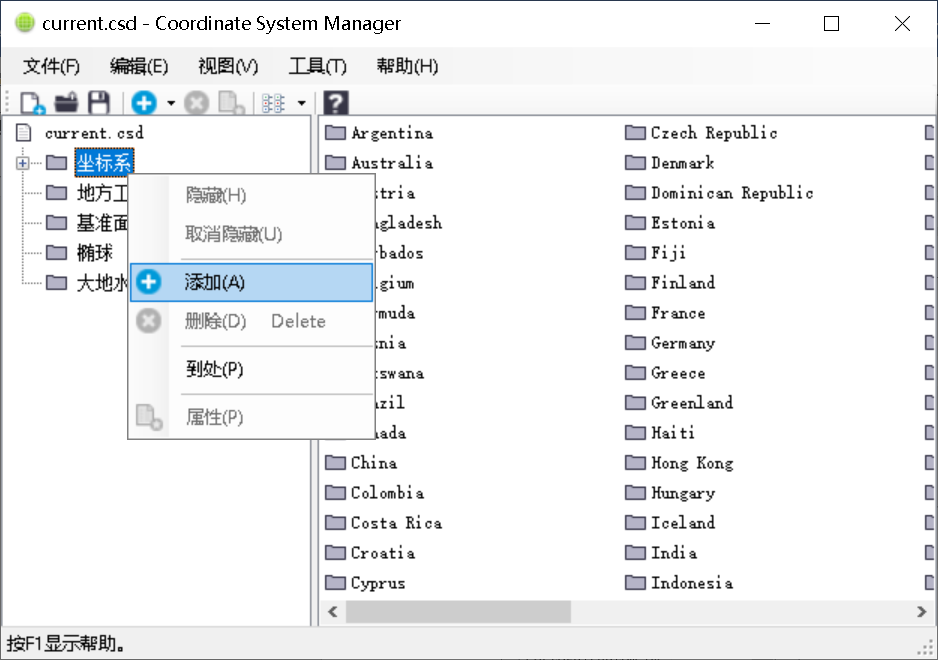This screenshot has width=938, height=660.
Task: Select the Germany folder
Action: (682, 343)
